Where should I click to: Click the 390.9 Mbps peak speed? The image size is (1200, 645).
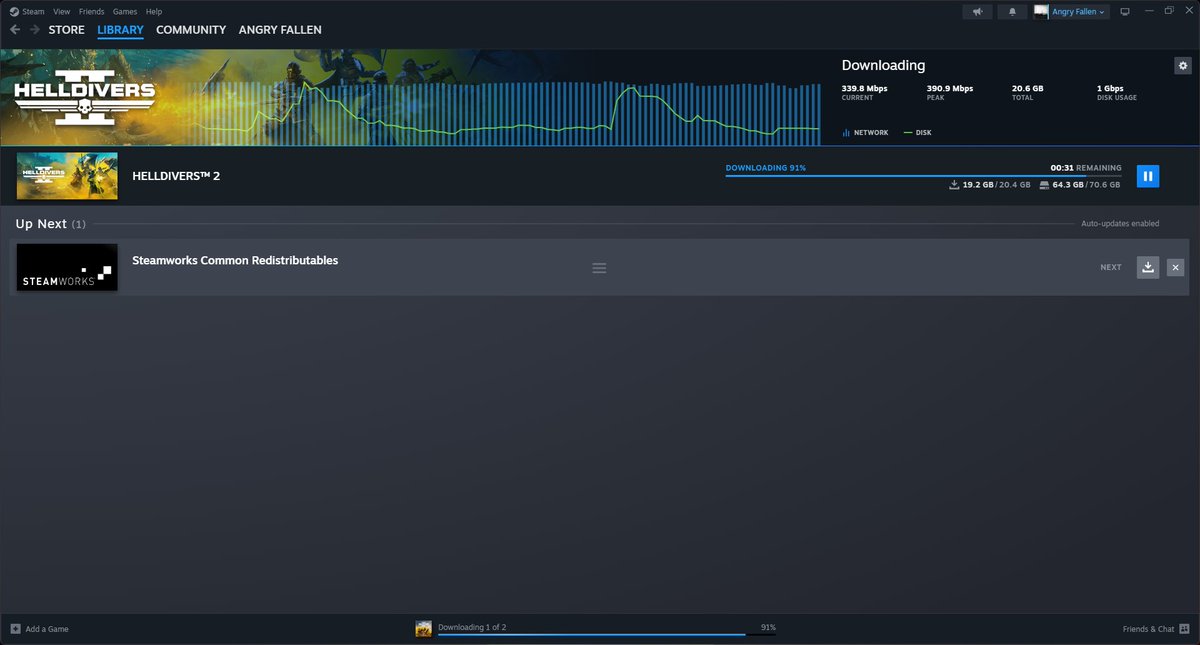point(949,88)
